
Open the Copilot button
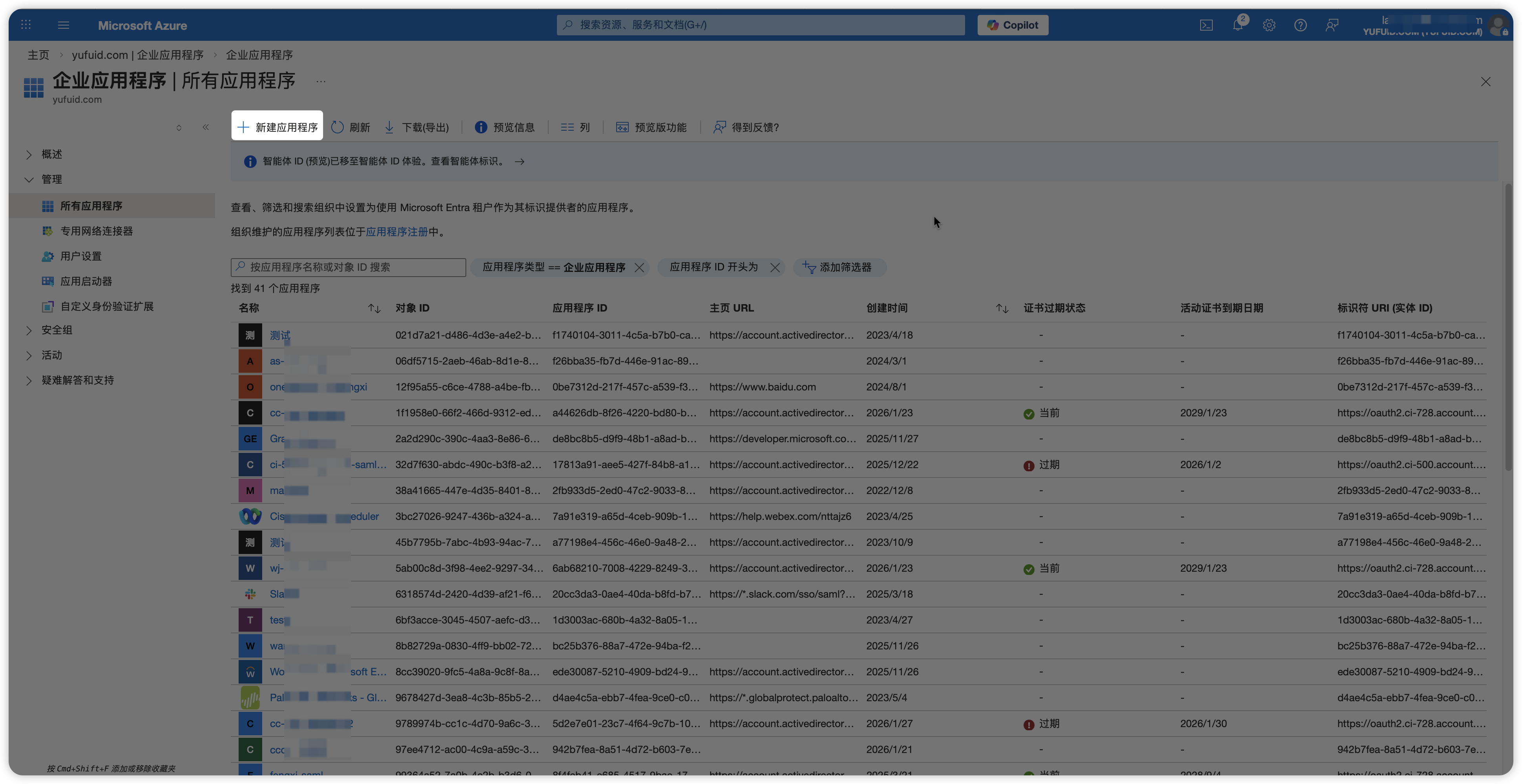coord(1012,26)
